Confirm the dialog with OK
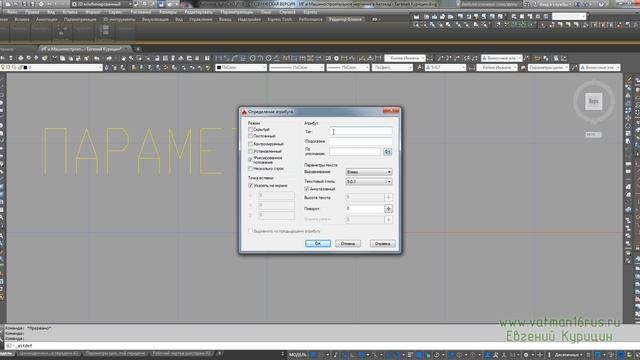This screenshot has height=360, width=640. coord(318,244)
